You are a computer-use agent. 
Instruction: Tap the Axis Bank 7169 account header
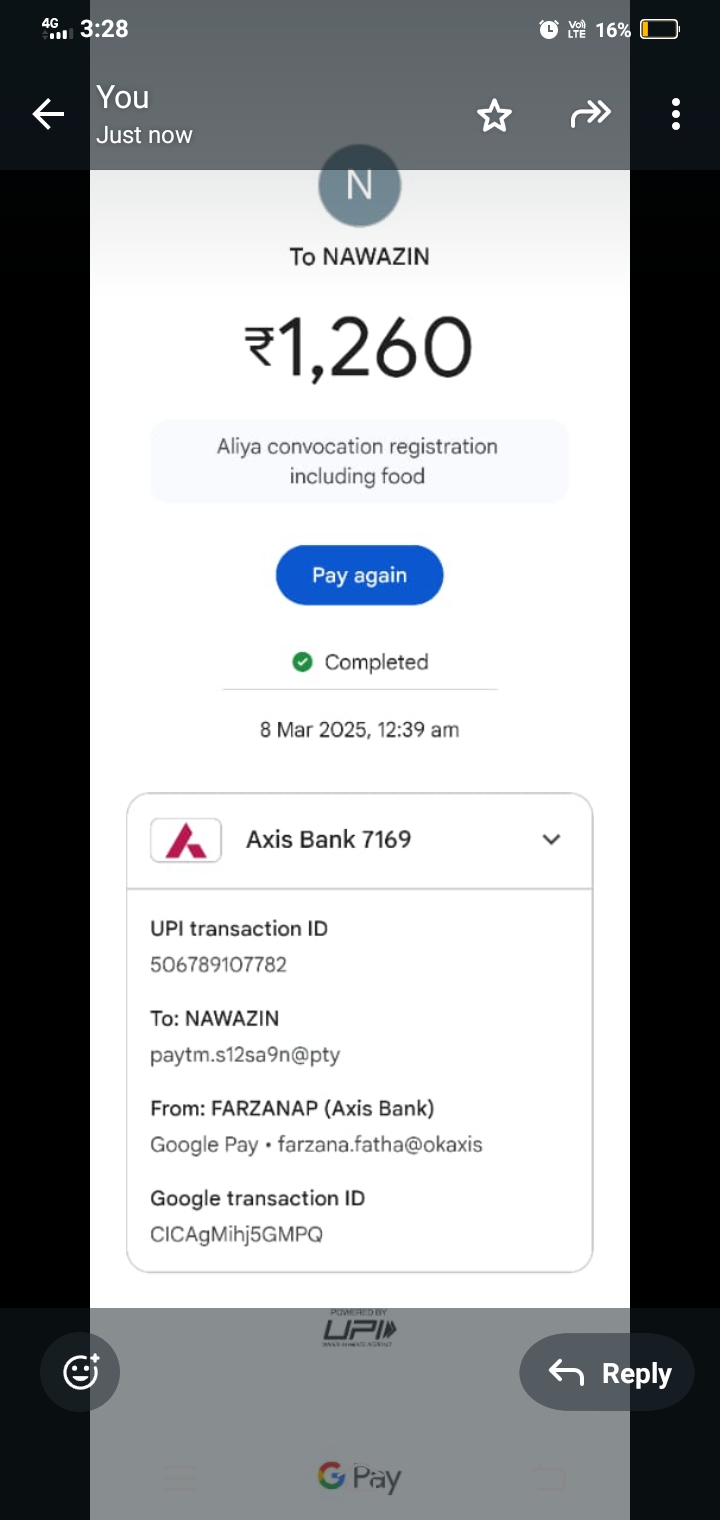point(329,840)
